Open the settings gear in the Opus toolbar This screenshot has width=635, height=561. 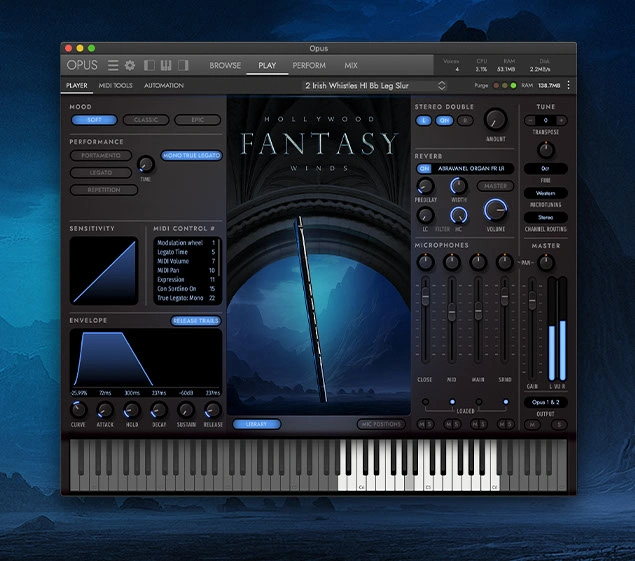(x=130, y=65)
